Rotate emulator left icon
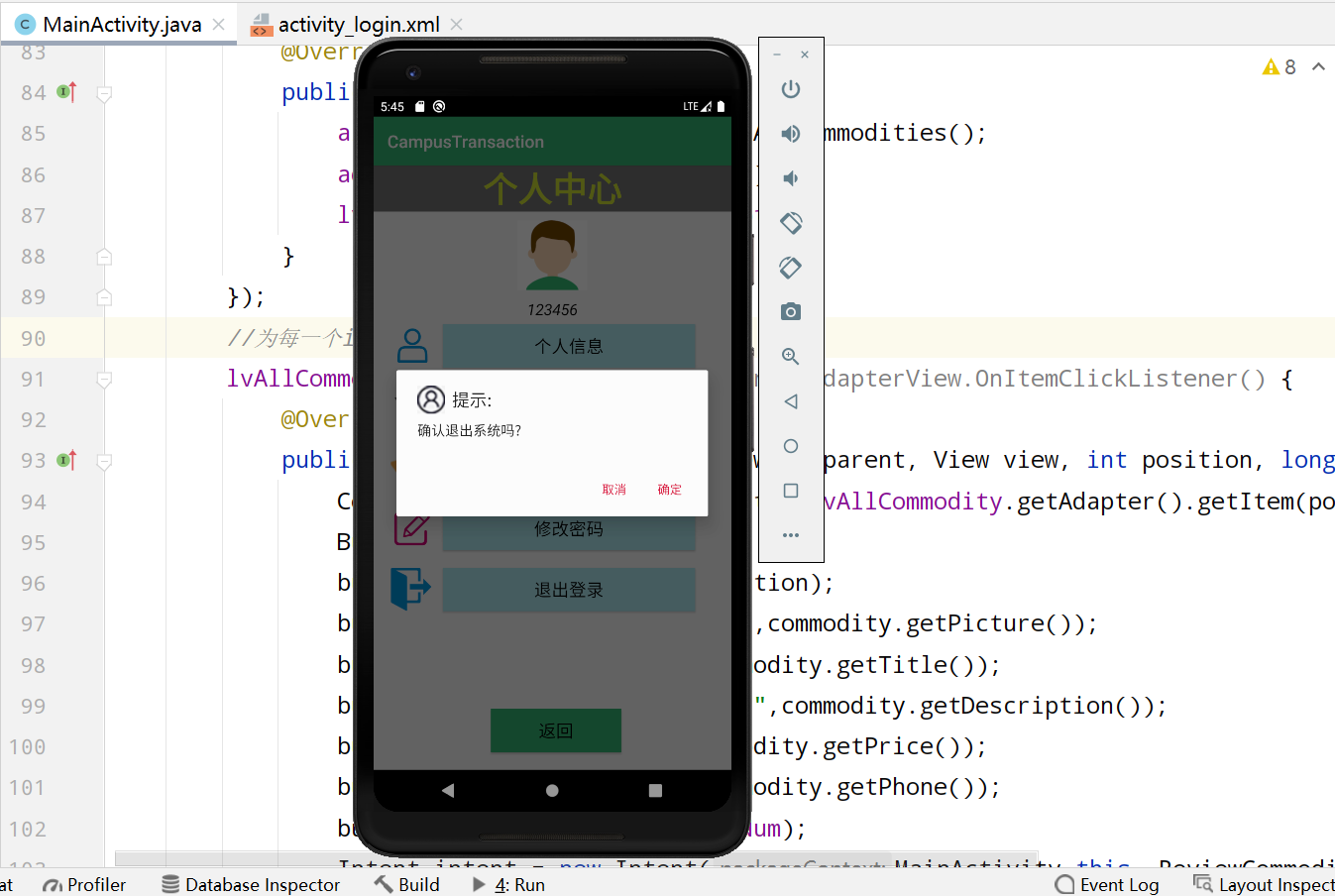Image resolution: width=1335 pixels, height=896 pixels. pyautogui.click(x=790, y=223)
